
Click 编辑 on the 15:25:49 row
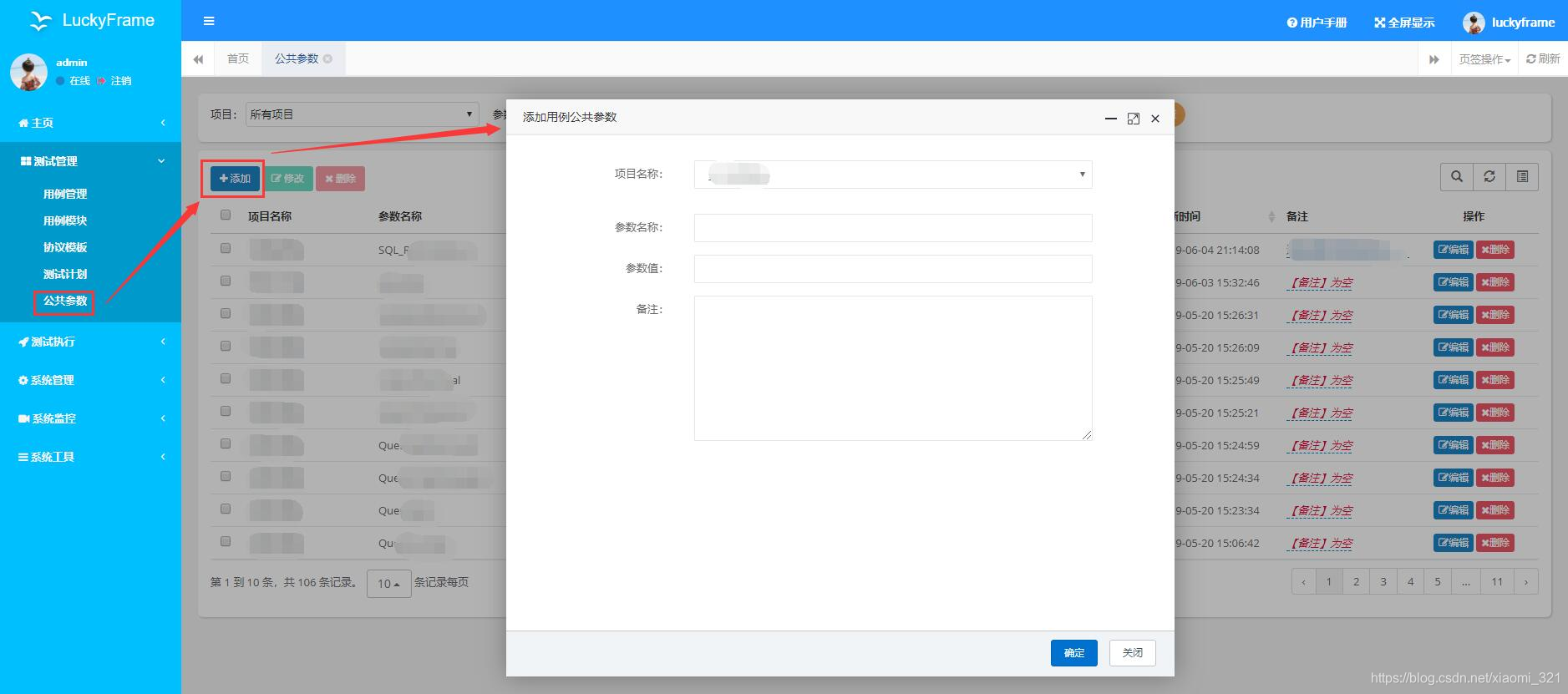(x=1454, y=380)
